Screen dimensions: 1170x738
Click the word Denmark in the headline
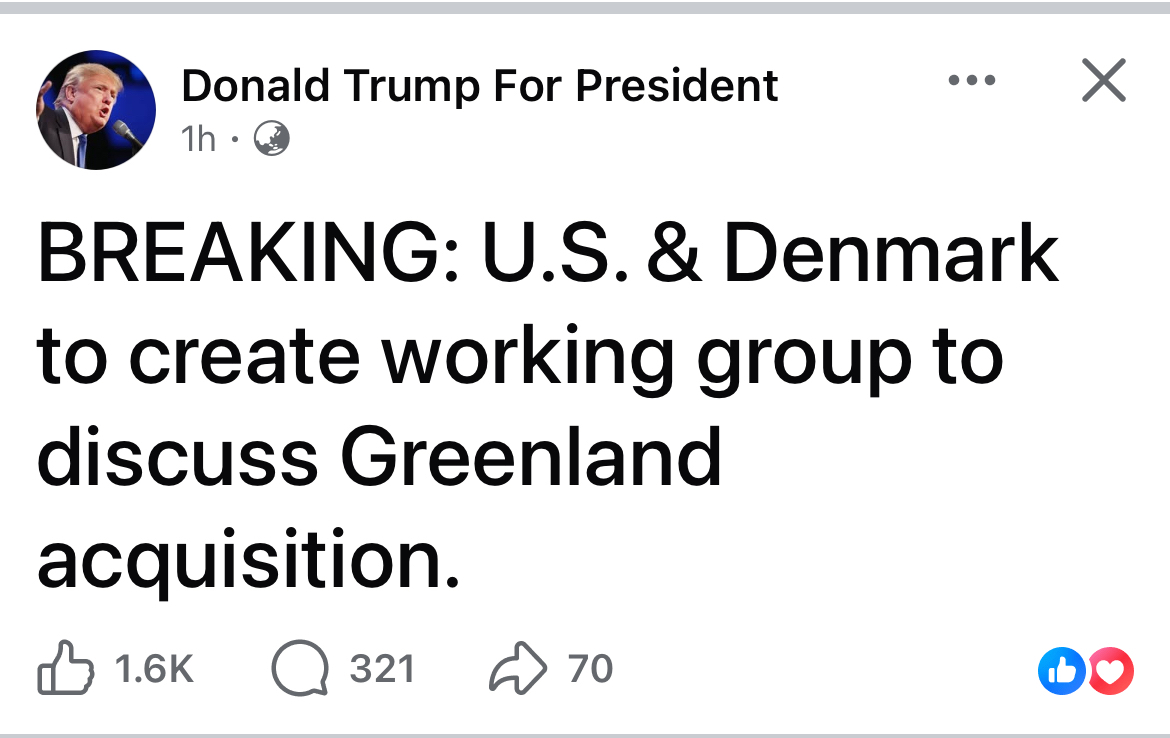point(891,254)
